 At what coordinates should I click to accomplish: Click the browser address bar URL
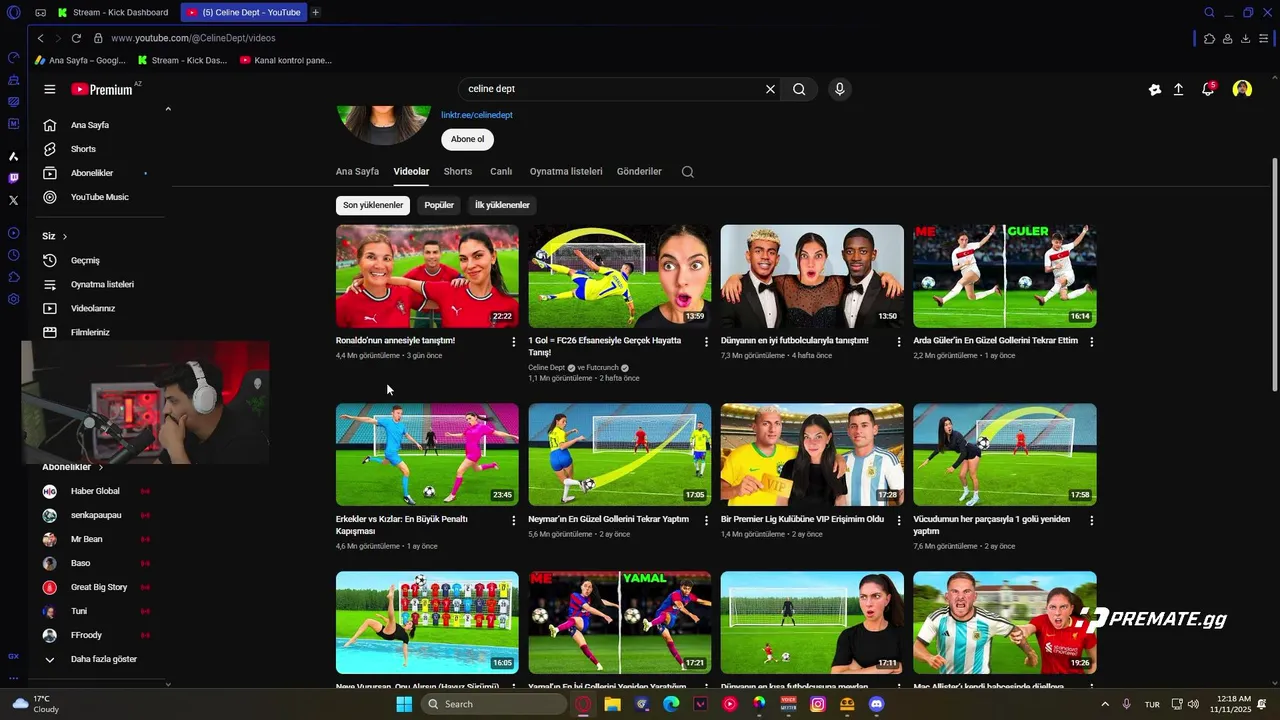click(x=193, y=38)
